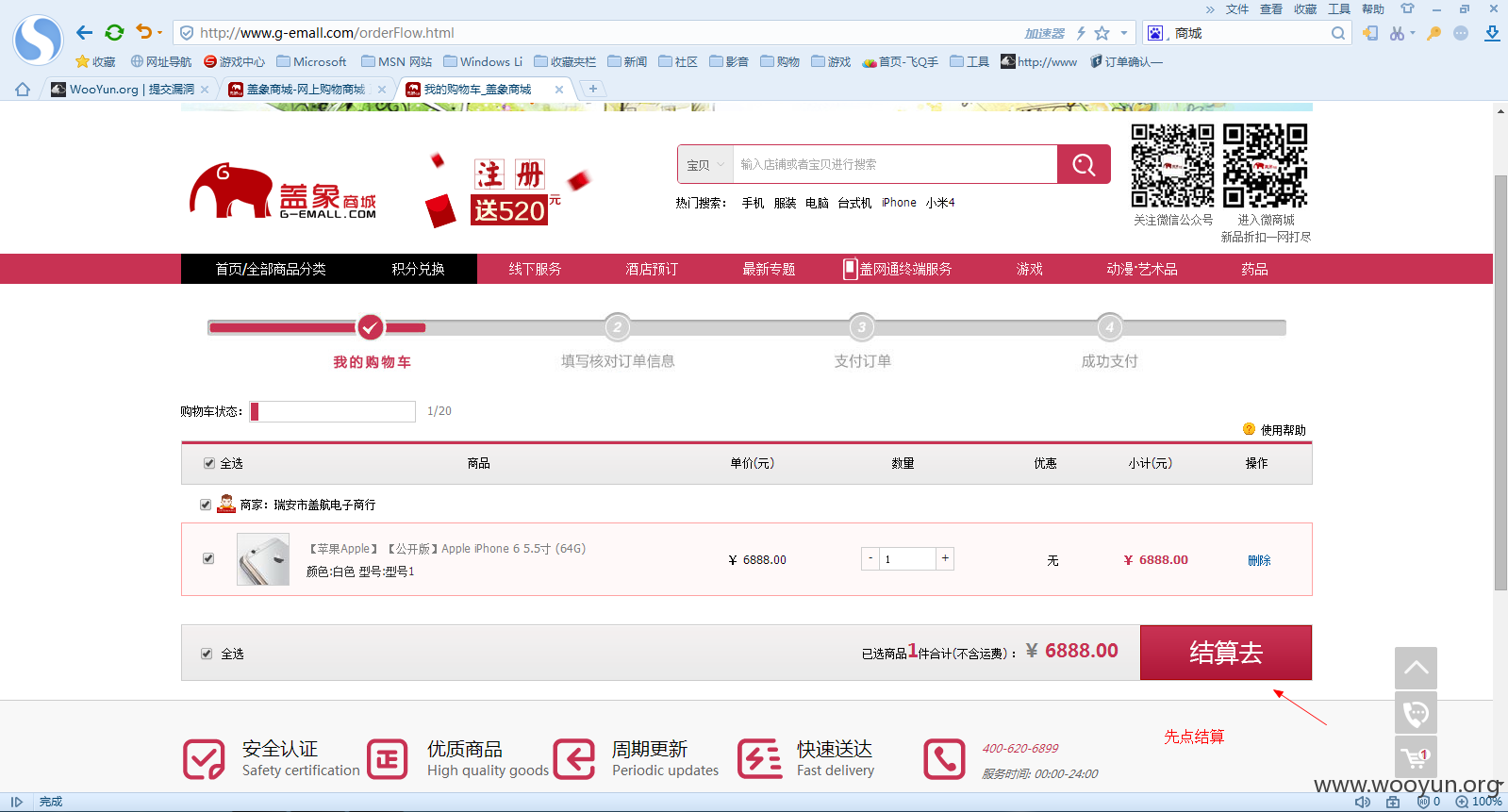Screen dimensions: 1508x812
Task: Click the status bar sidebar toggle icon
Action: click(x=16, y=802)
